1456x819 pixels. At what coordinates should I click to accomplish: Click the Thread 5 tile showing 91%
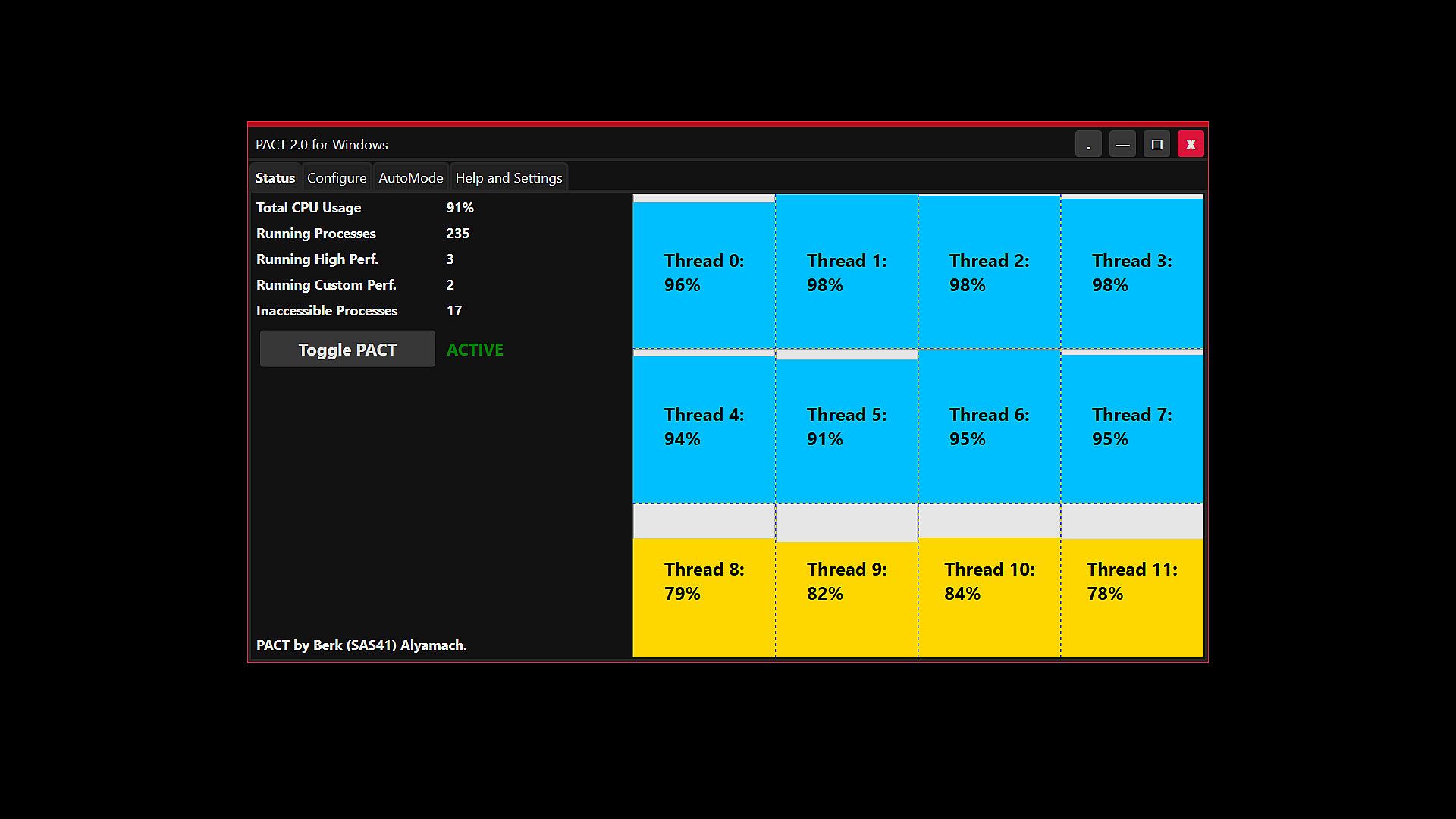pos(846,427)
